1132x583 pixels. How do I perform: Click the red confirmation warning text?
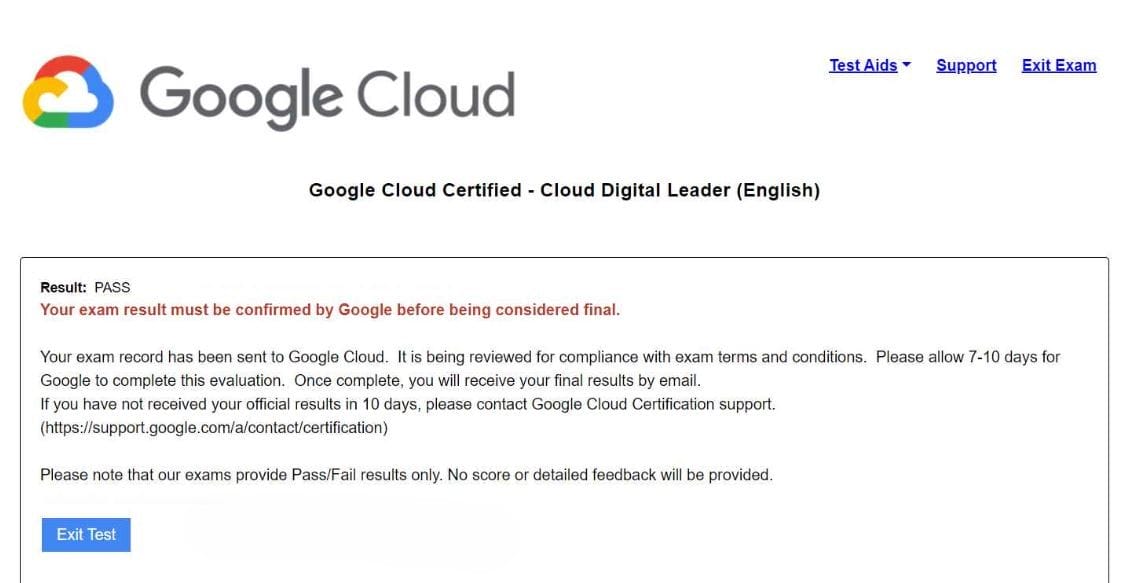pos(330,310)
